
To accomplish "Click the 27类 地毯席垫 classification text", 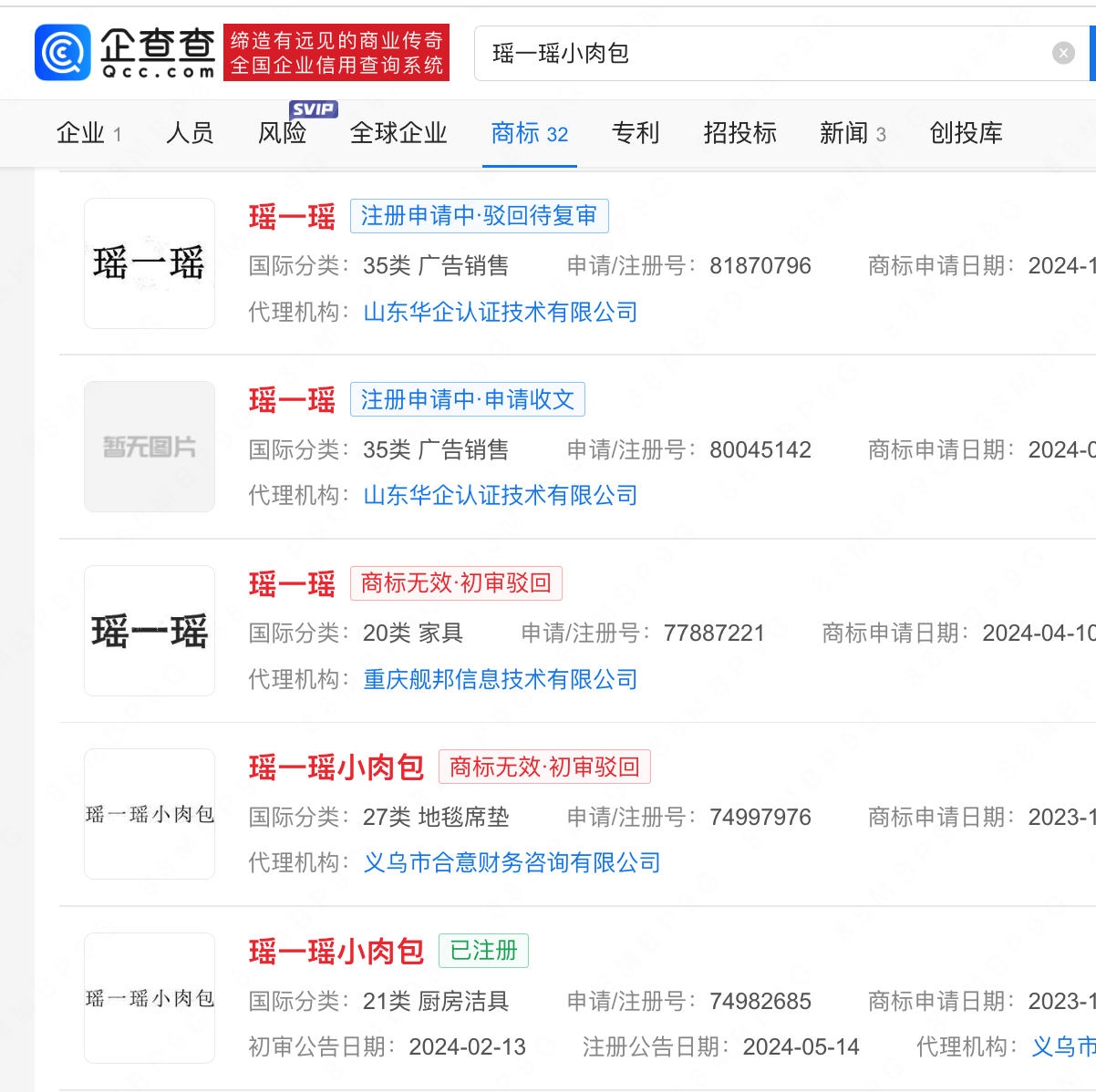I will click(436, 818).
